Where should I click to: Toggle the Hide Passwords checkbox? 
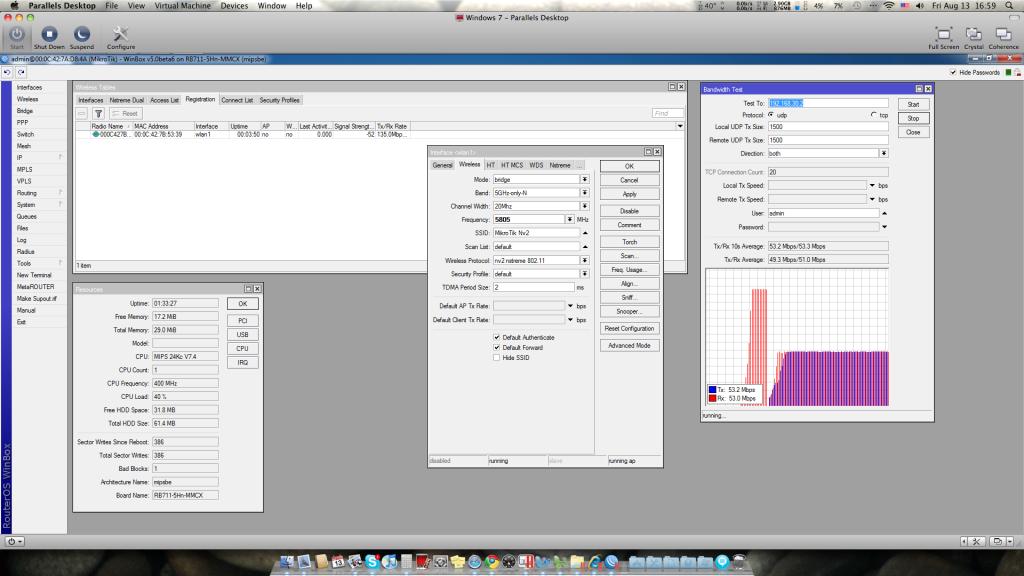click(952, 73)
